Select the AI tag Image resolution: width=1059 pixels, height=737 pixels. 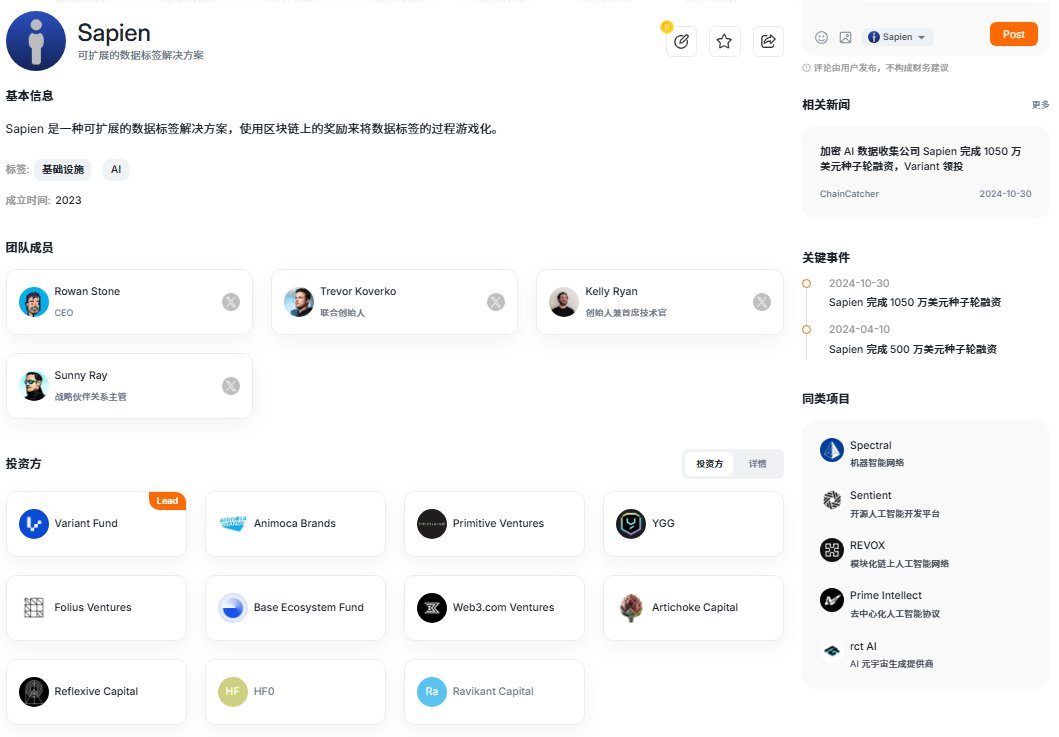(116, 170)
